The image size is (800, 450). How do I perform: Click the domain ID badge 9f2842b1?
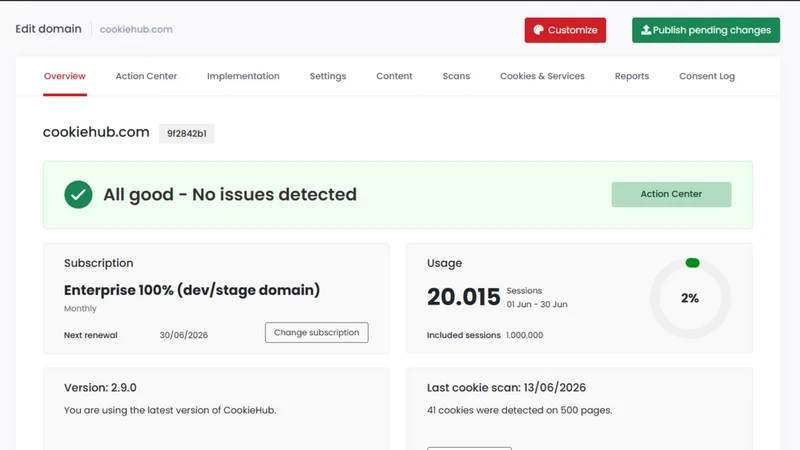pyautogui.click(x=187, y=134)
